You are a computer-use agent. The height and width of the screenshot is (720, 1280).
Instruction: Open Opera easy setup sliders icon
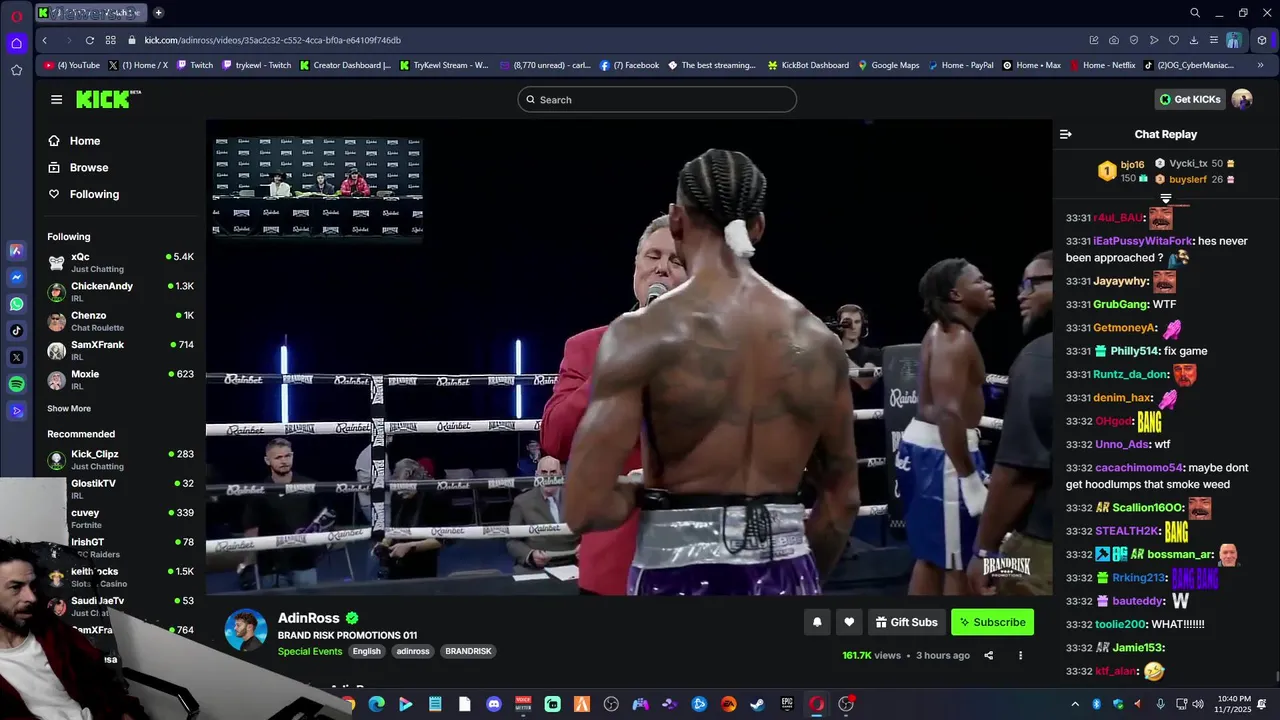coord(1213,40)
